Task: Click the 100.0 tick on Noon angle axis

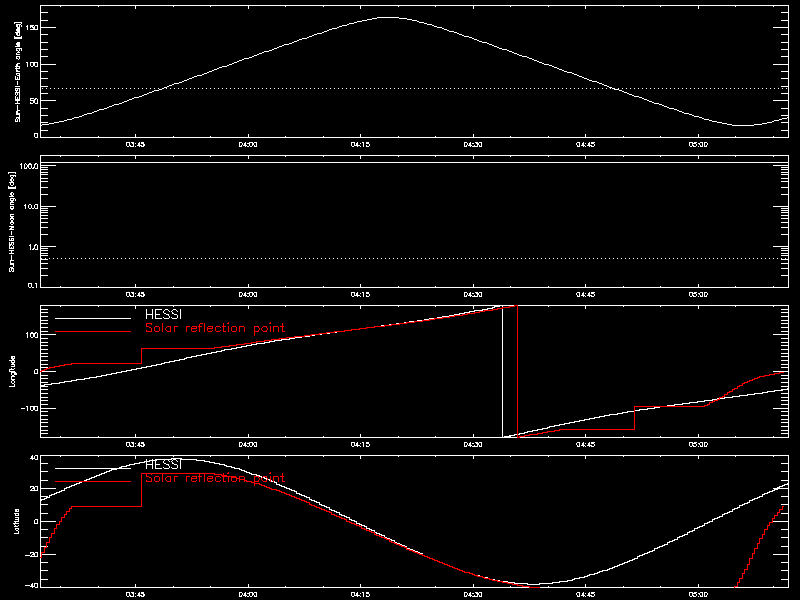Action: (x=29, y=166)
